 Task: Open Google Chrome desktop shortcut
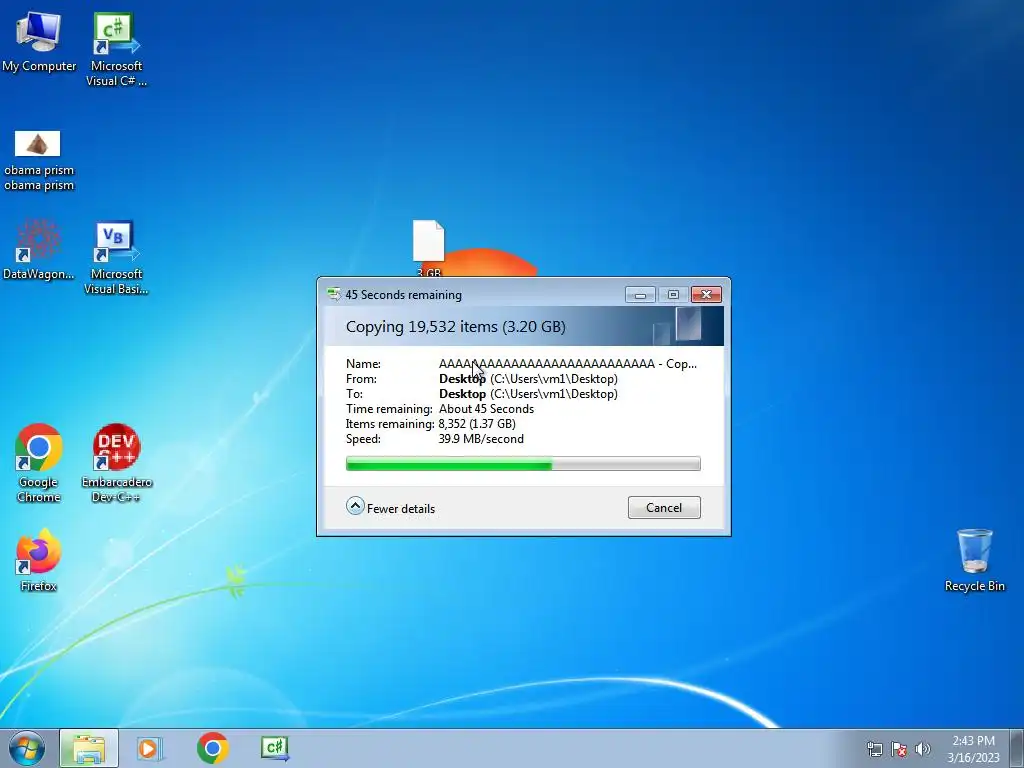(x=39, y=462)
